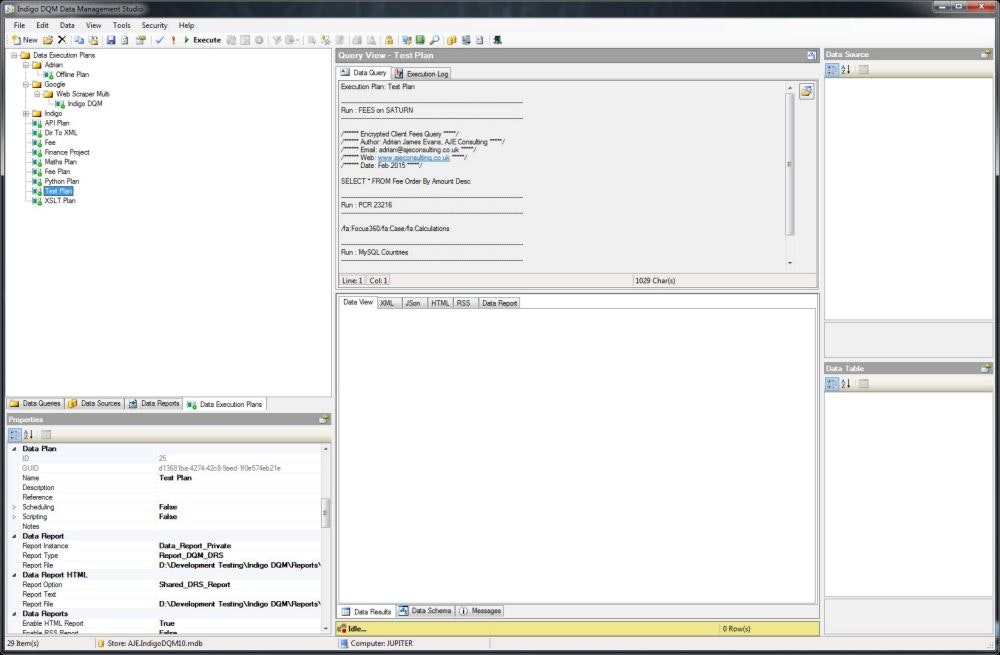Sort the Properties panel alphabetically
Image resolution: width=1000 pixels, height=655 pixels.
pos(27,435)
